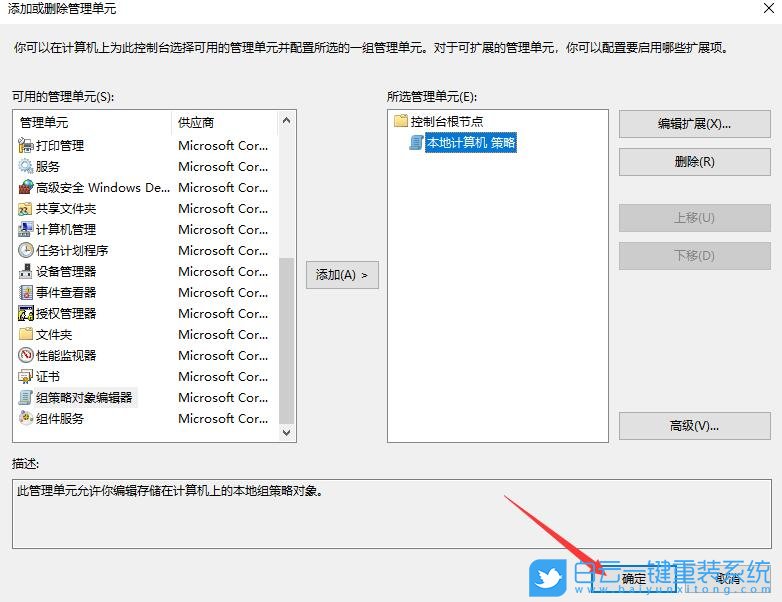This screenshot has width=782, height=602.
Task: Click the 服务 gear icon
Action: [x=26, y=167]
